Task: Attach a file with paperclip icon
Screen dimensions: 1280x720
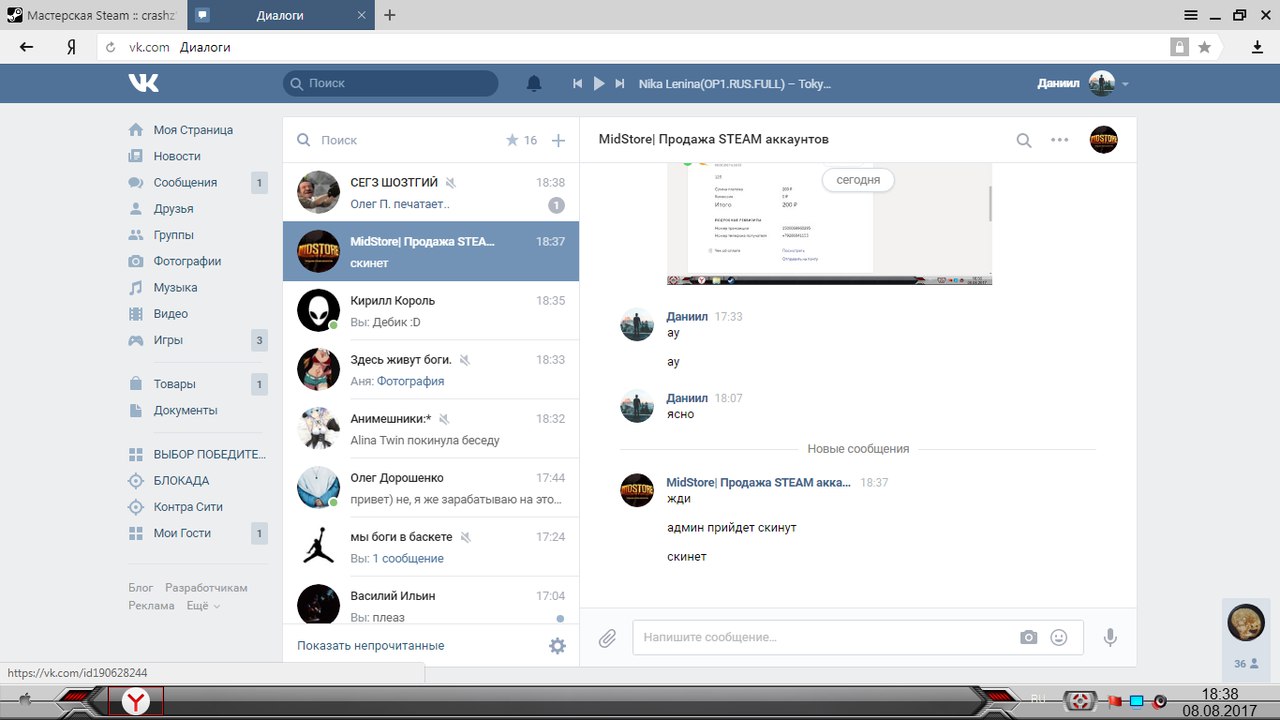Action: pyautogui.click(x=607, y=638)
